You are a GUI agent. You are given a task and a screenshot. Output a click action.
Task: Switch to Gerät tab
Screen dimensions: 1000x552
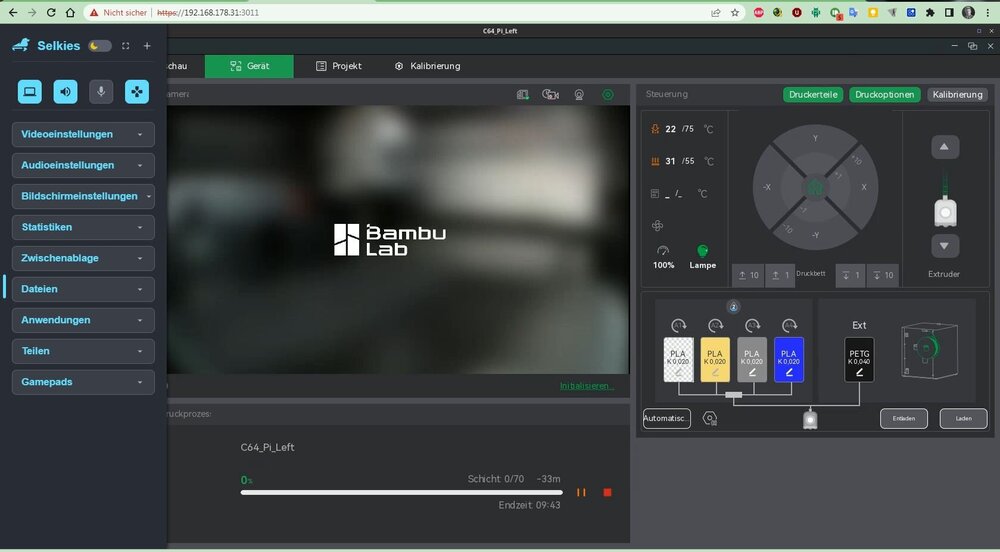249,66
